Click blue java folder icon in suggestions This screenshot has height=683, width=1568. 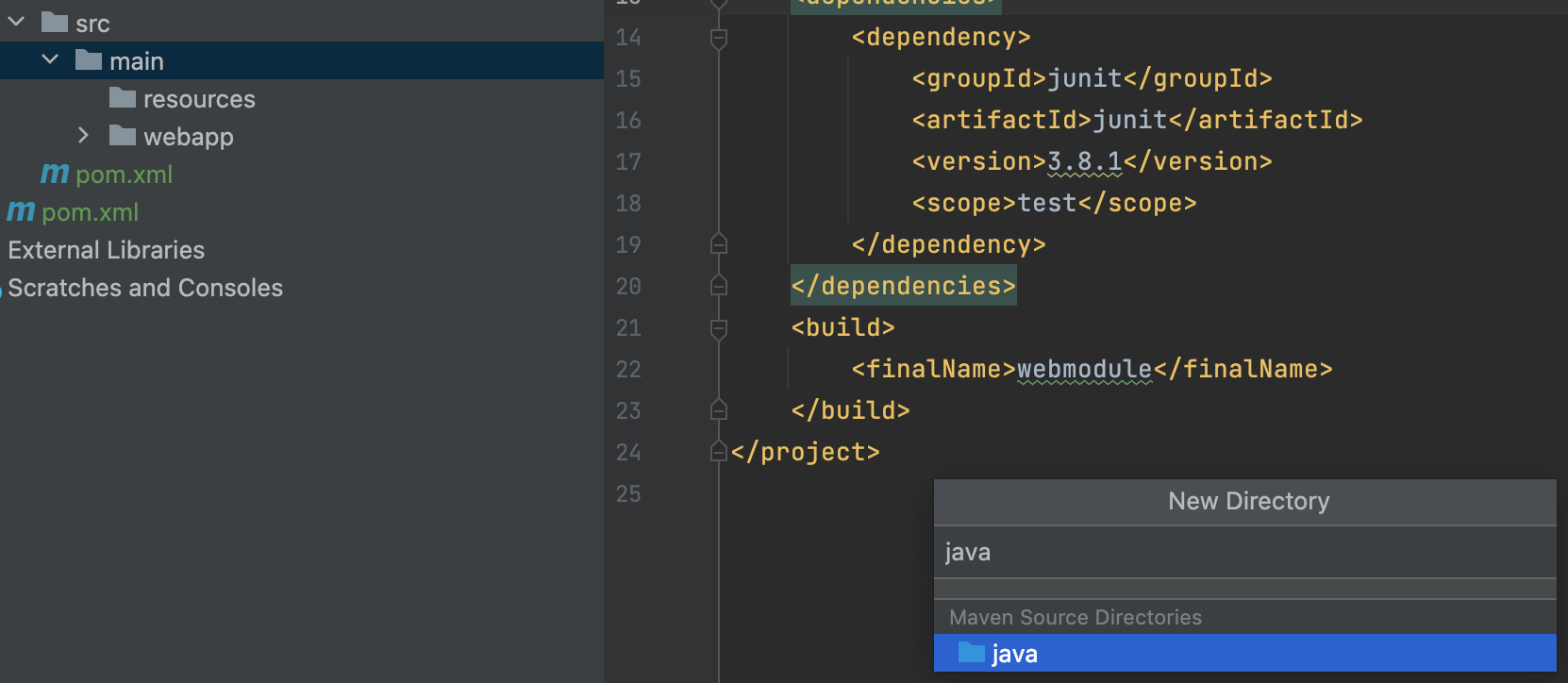click(971, 653)
